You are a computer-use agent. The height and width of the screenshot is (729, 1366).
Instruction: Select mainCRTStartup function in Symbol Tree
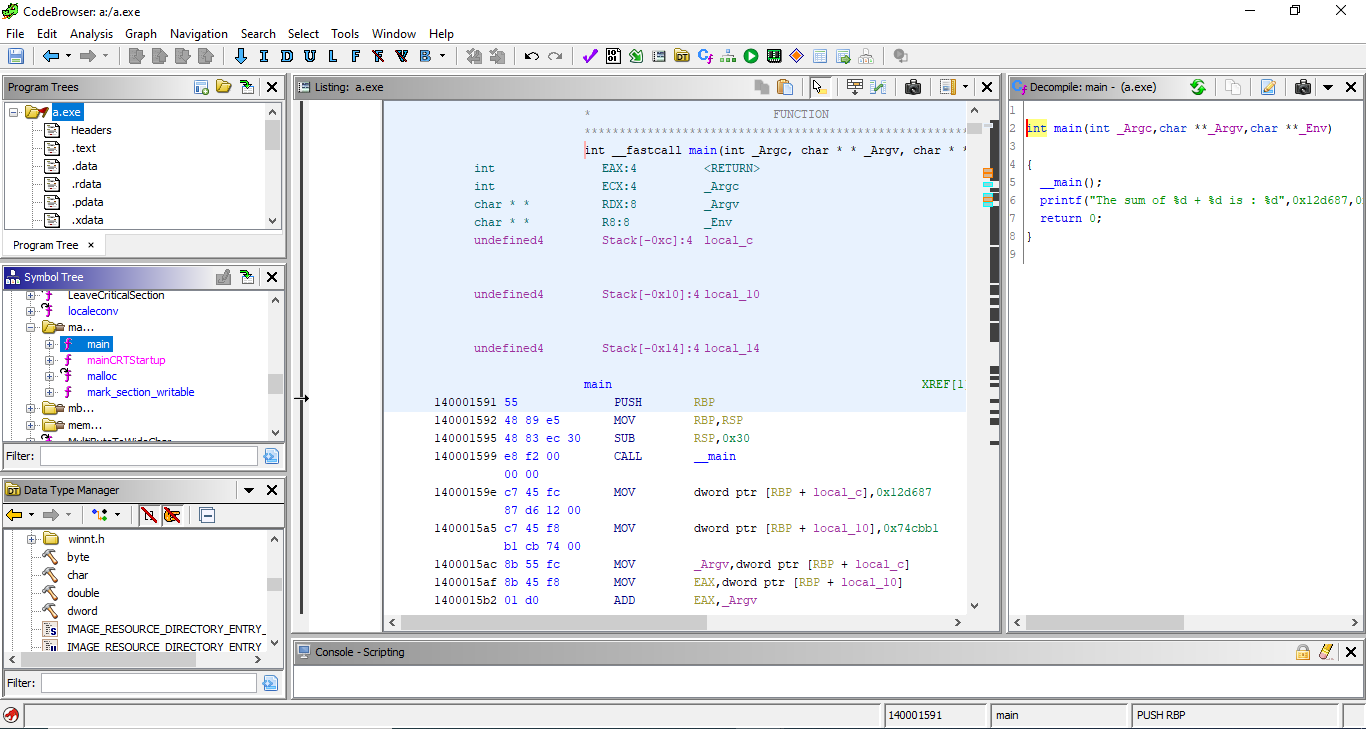tap(126, 360)
